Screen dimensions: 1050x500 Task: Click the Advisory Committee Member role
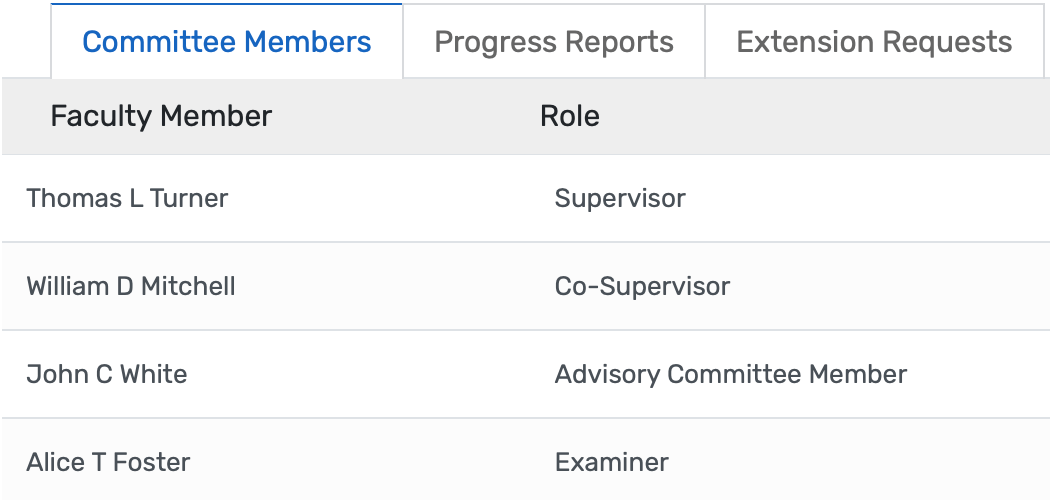(x=731, y=374)
